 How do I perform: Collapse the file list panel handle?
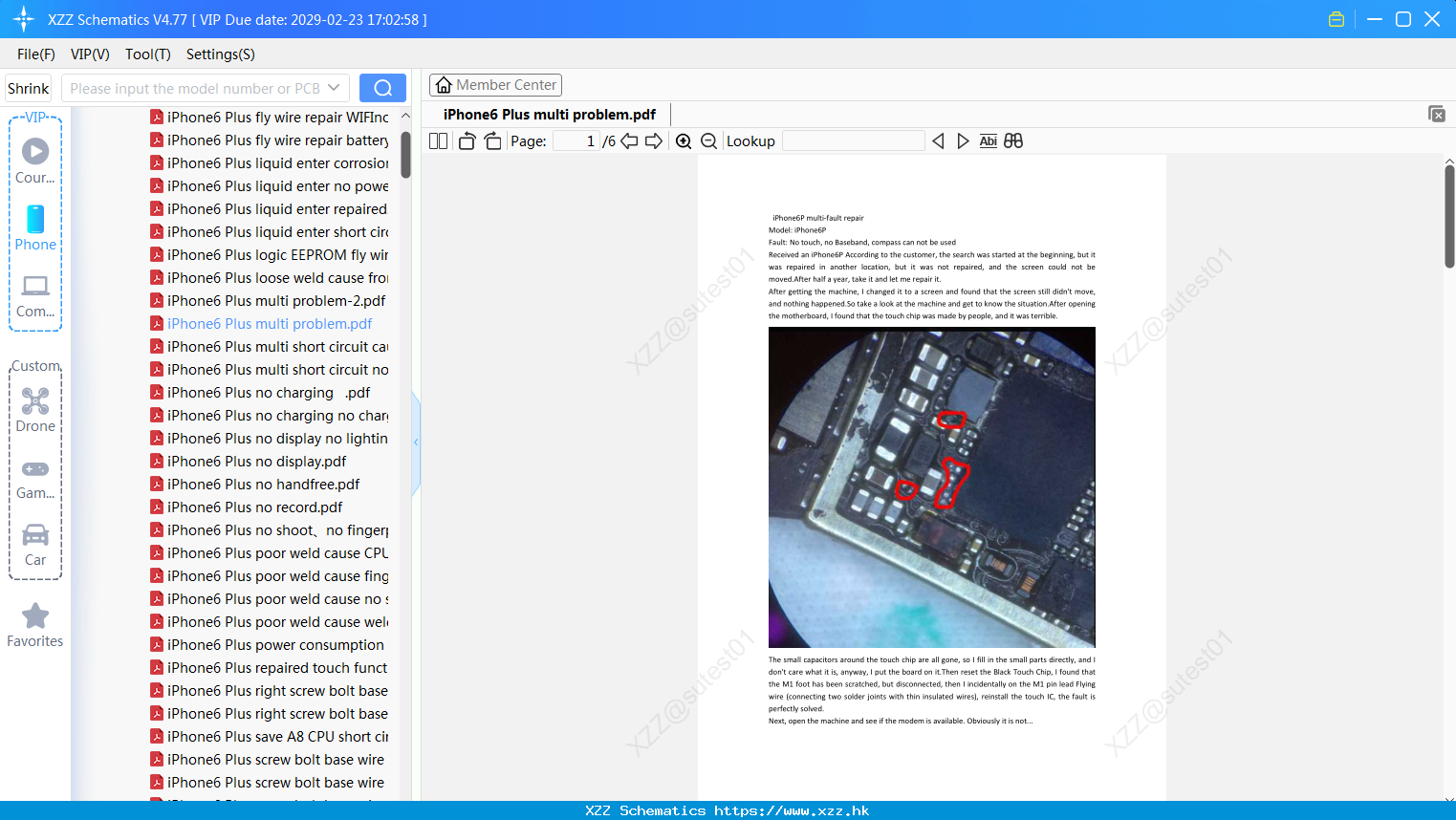click(416, 442)
